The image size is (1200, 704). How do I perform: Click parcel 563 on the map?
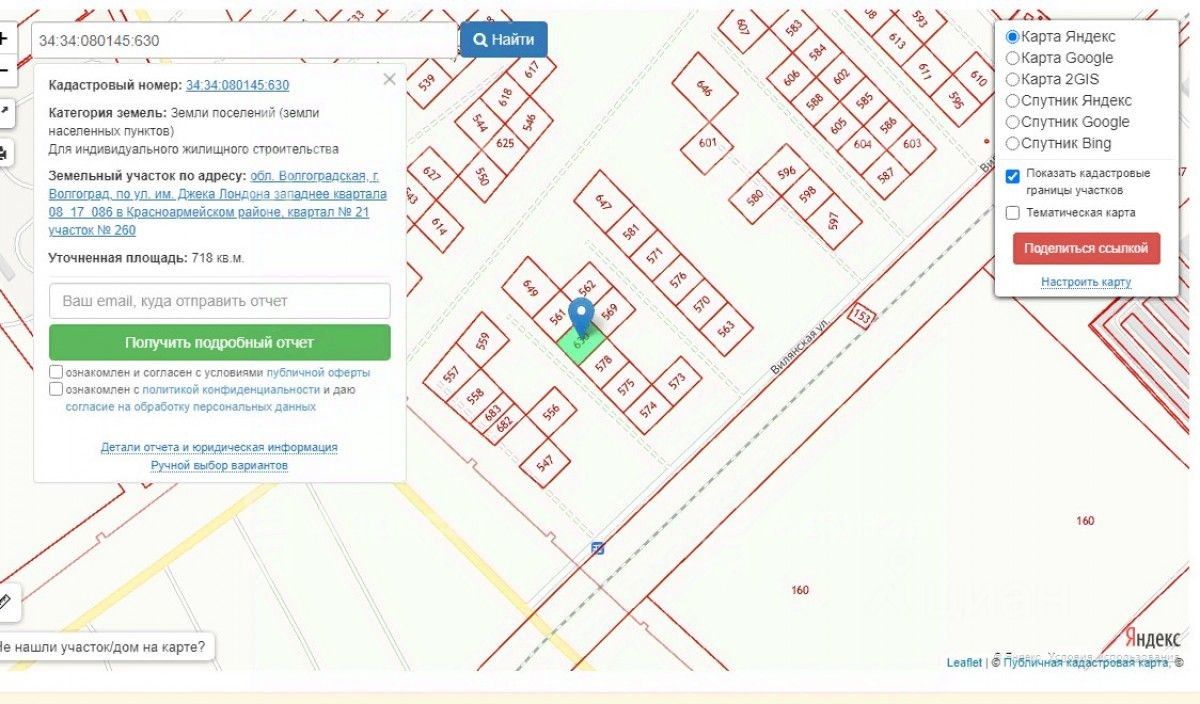point(727,327)
